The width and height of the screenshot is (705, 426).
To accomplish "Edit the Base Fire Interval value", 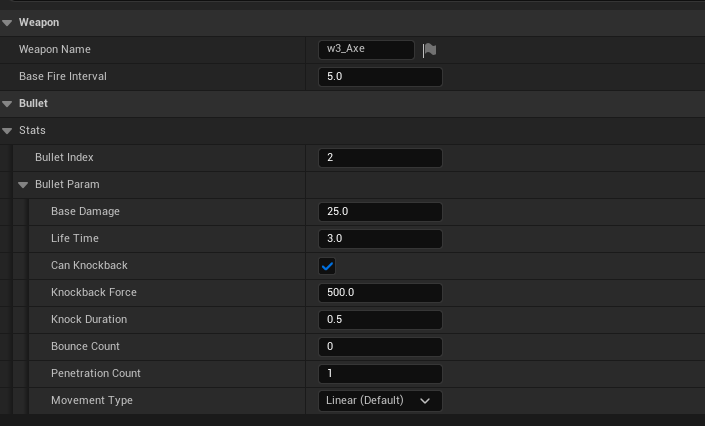I will pyautogui.click(x=380, y=76).
